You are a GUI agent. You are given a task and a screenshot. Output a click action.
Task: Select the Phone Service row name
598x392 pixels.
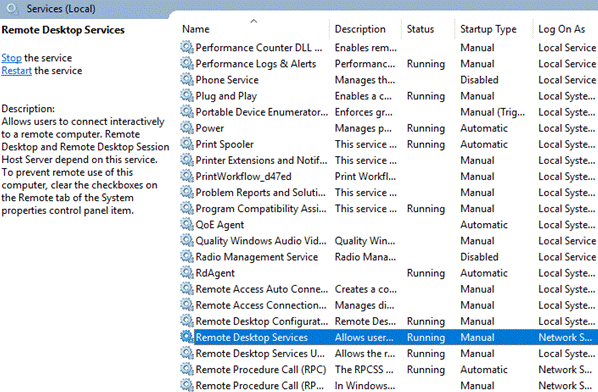[227, 80]
